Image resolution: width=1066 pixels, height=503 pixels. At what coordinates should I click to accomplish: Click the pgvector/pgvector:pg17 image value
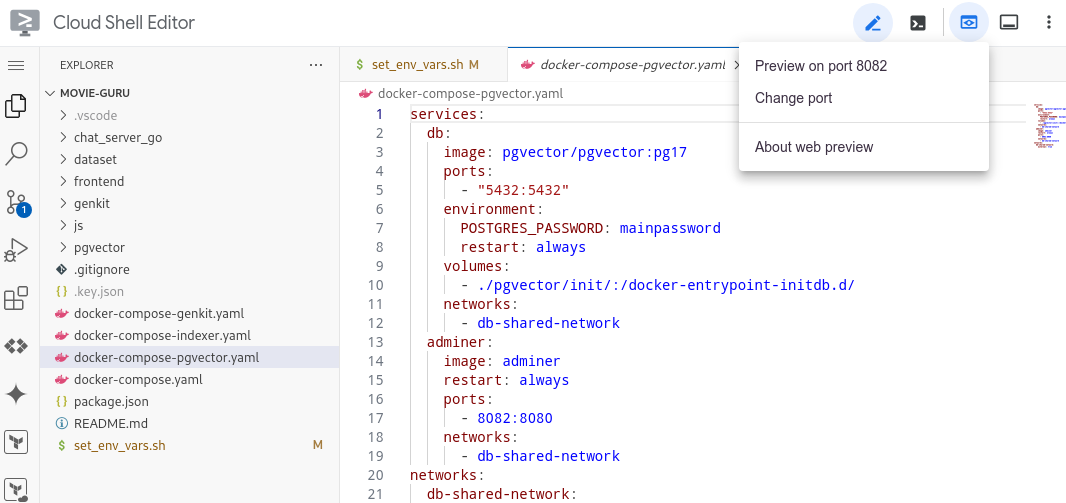point(595,152)
